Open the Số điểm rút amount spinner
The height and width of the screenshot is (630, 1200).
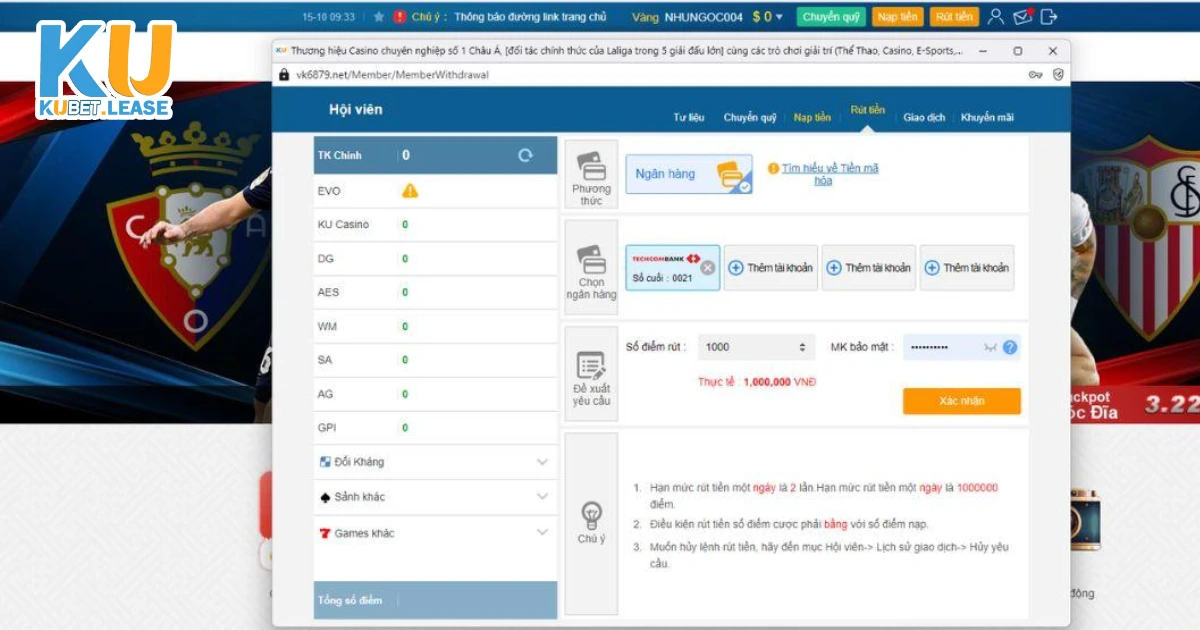pos(802,347)
